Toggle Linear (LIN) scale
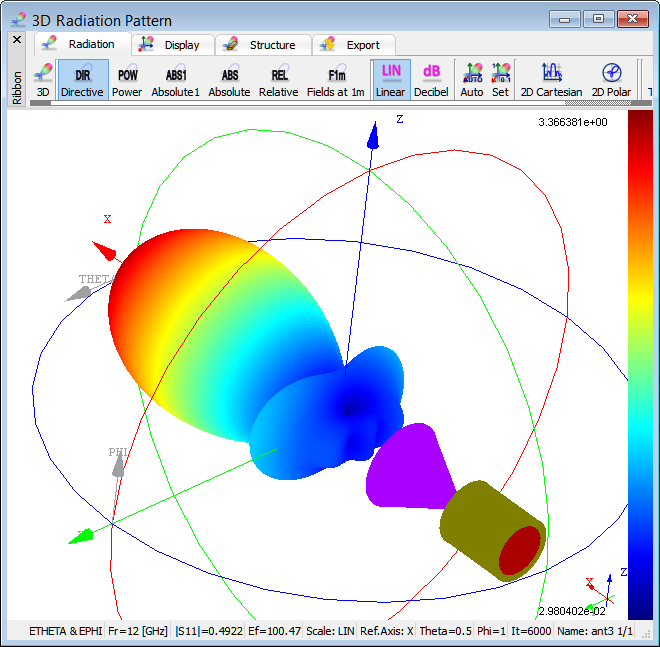This screenshot has width=660, height=647. (x=391, y=79)
